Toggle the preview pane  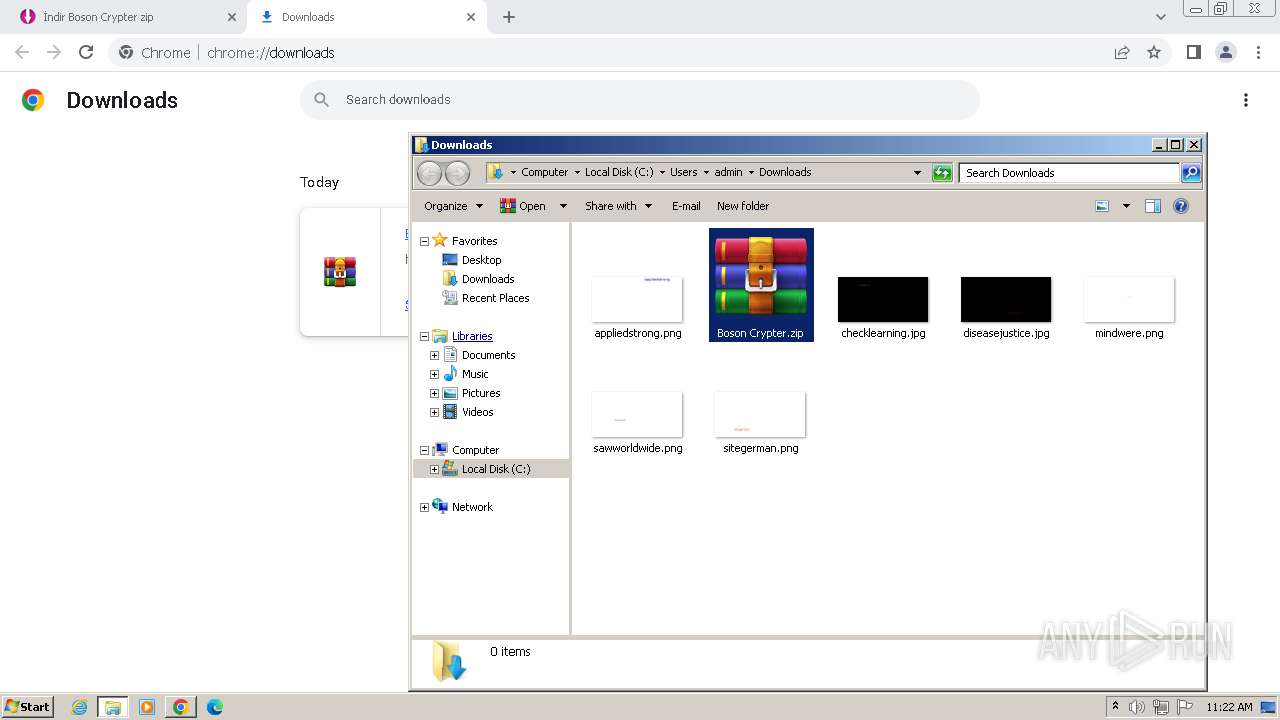click(1153, 206)
